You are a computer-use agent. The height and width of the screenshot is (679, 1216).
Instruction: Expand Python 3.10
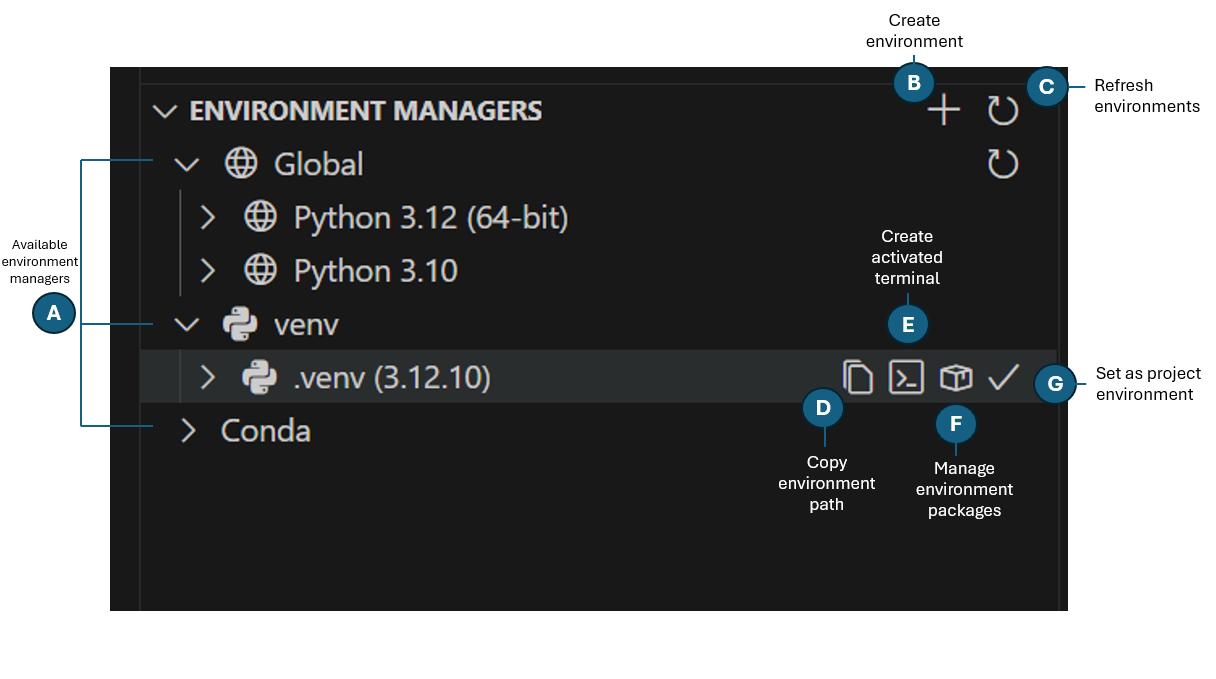click(208, 270)
